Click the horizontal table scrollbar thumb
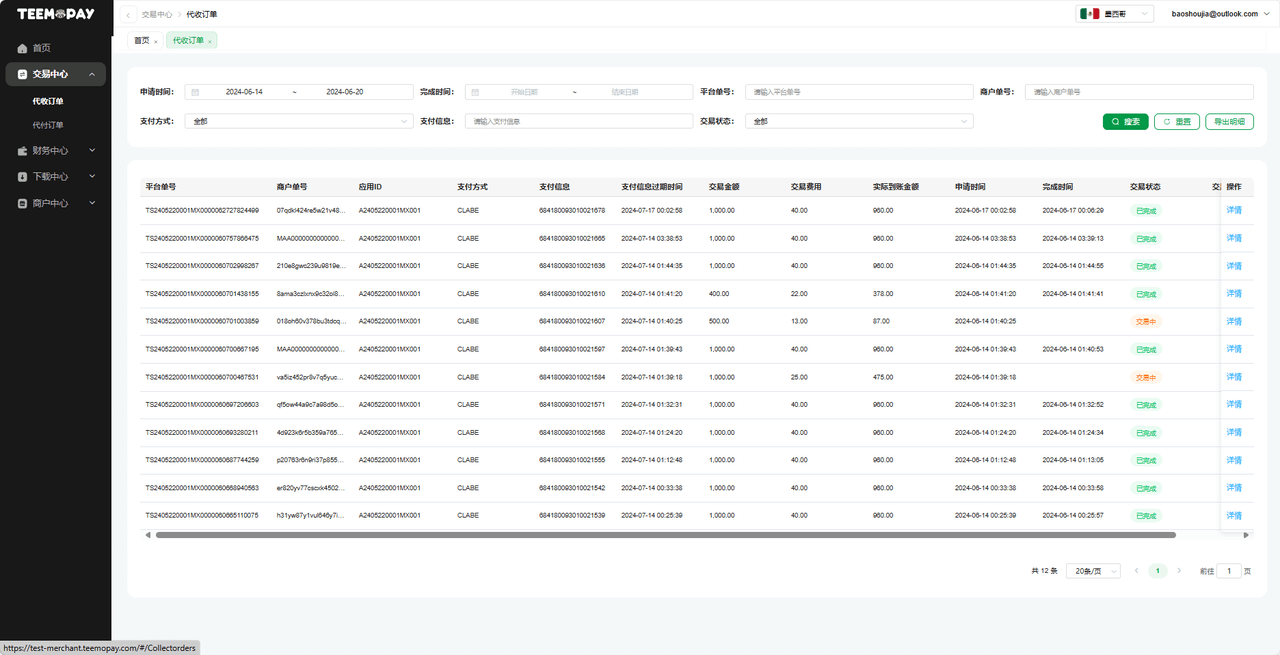This screenshot has height=655, width=1280. pyautogui.click(x=666, y=535)
